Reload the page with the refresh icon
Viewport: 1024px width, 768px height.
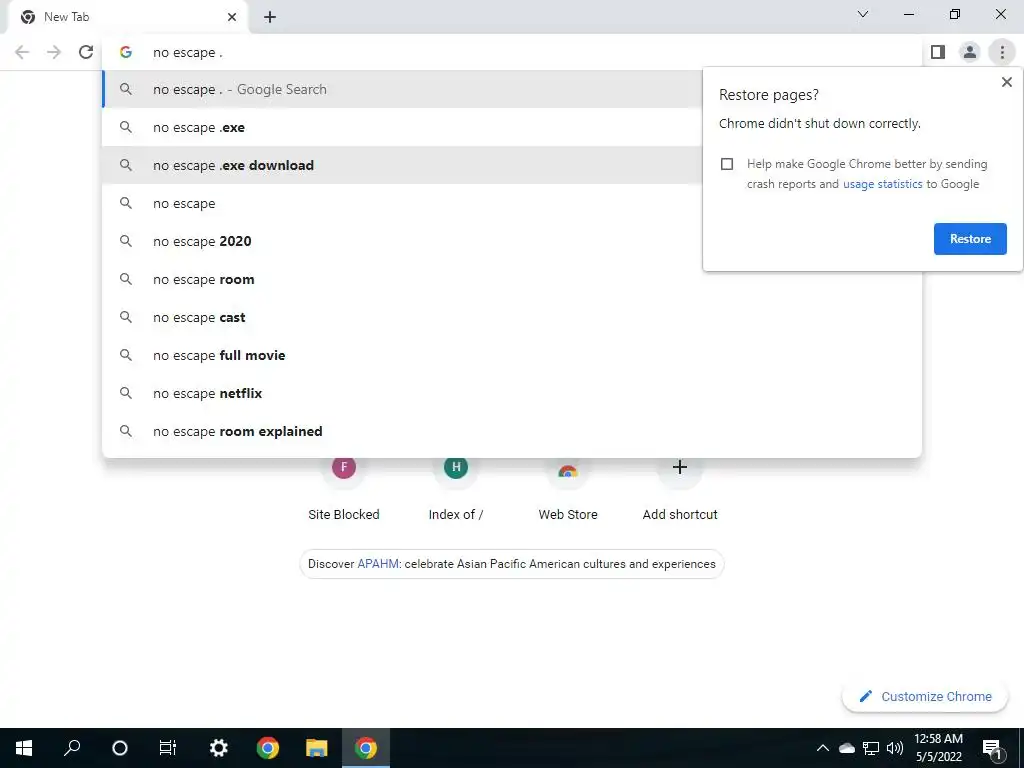point(86,52)
